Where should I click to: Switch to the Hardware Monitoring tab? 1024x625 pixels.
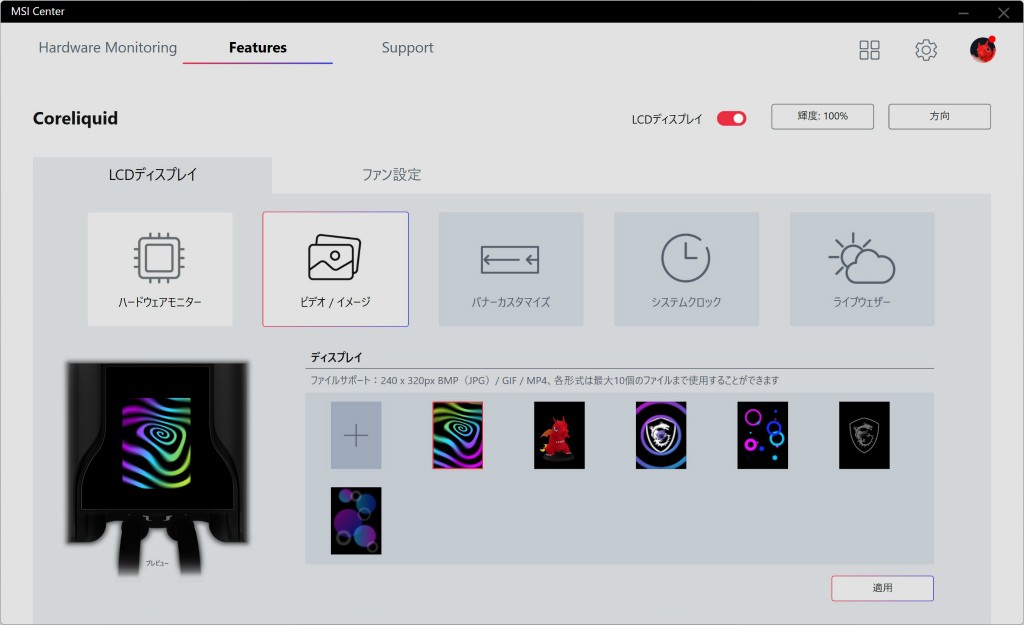108,48
